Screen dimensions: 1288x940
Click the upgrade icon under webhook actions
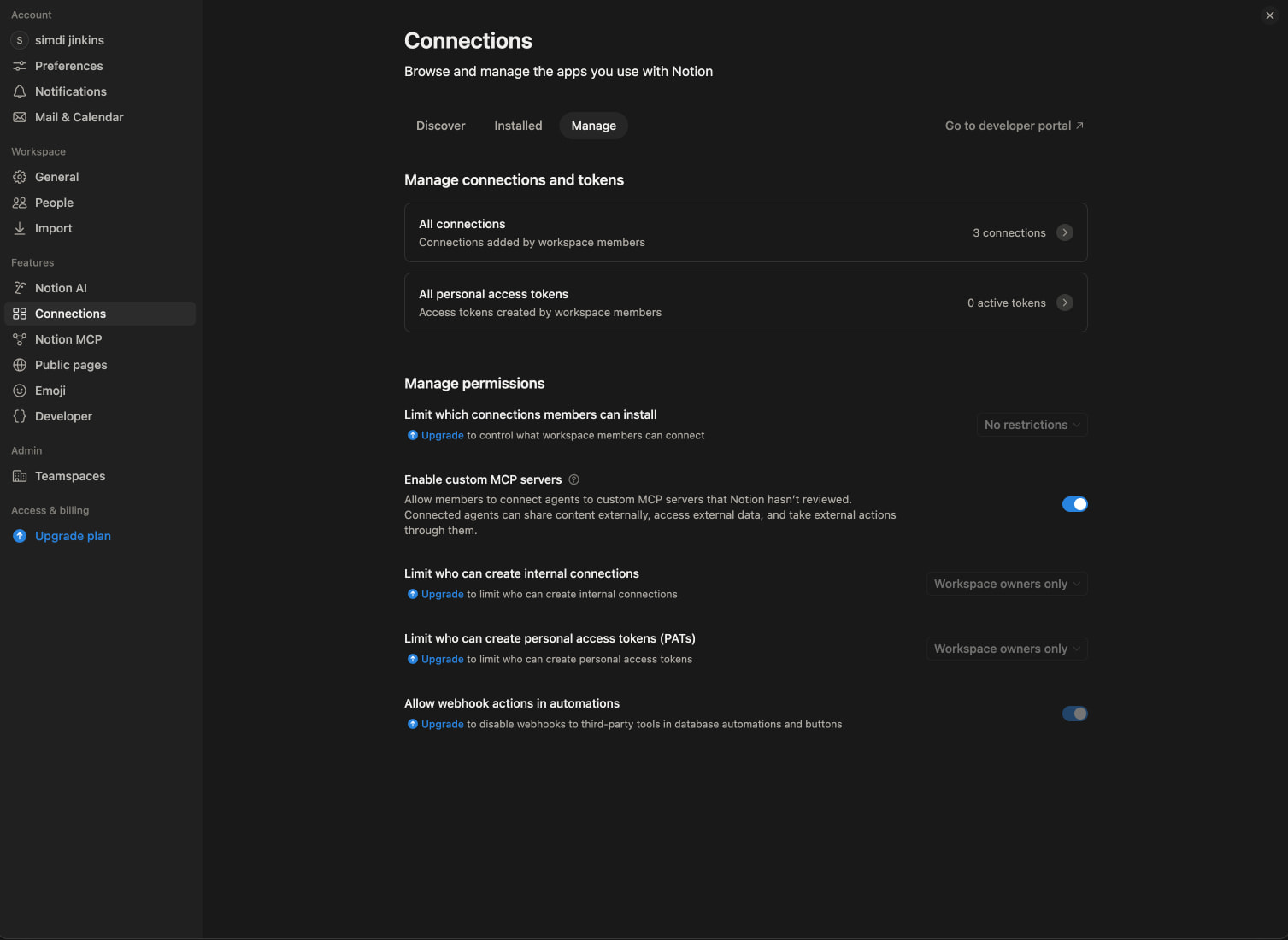tap(413, 724)
